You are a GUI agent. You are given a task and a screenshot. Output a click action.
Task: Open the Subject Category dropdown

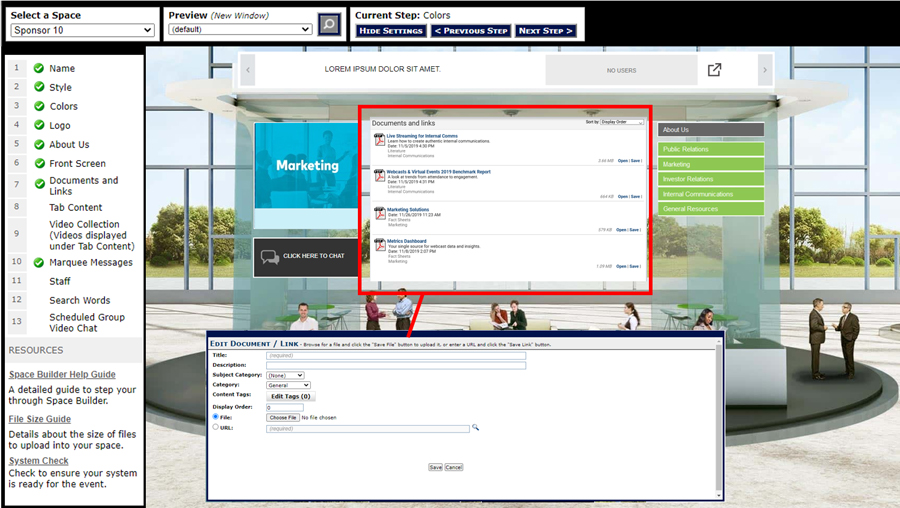(x=285, y=375)
